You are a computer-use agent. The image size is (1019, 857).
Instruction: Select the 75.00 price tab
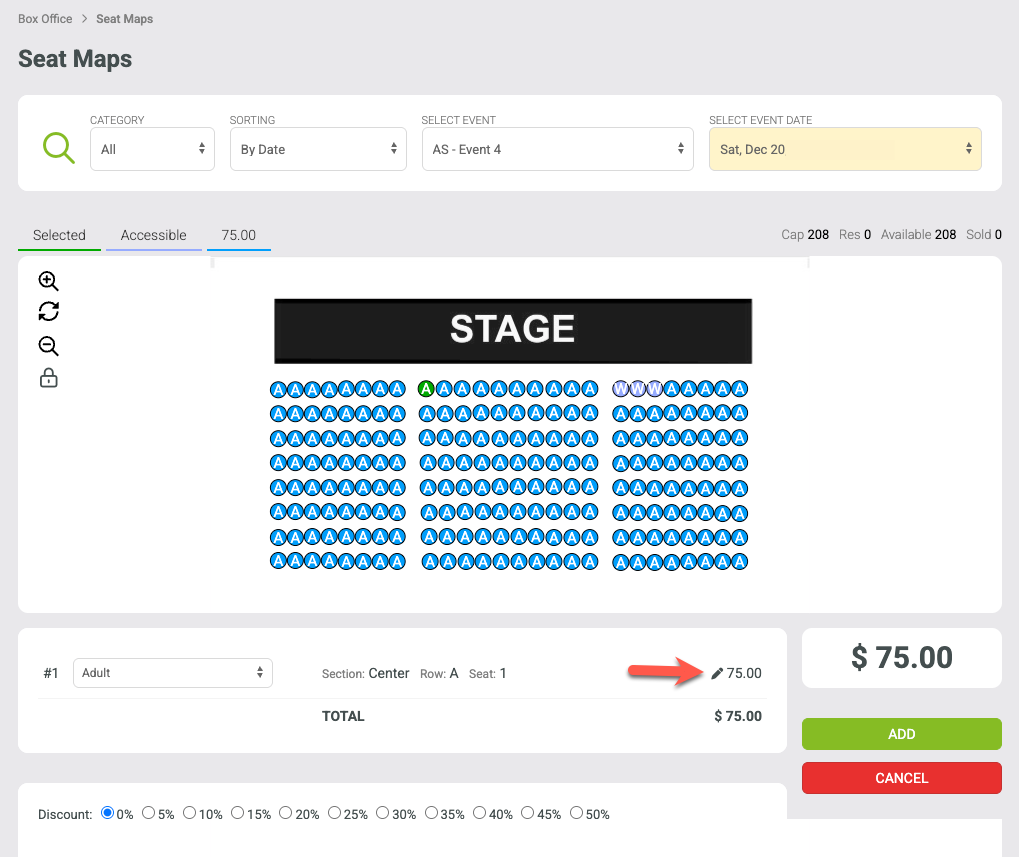[x=239, y=235]
